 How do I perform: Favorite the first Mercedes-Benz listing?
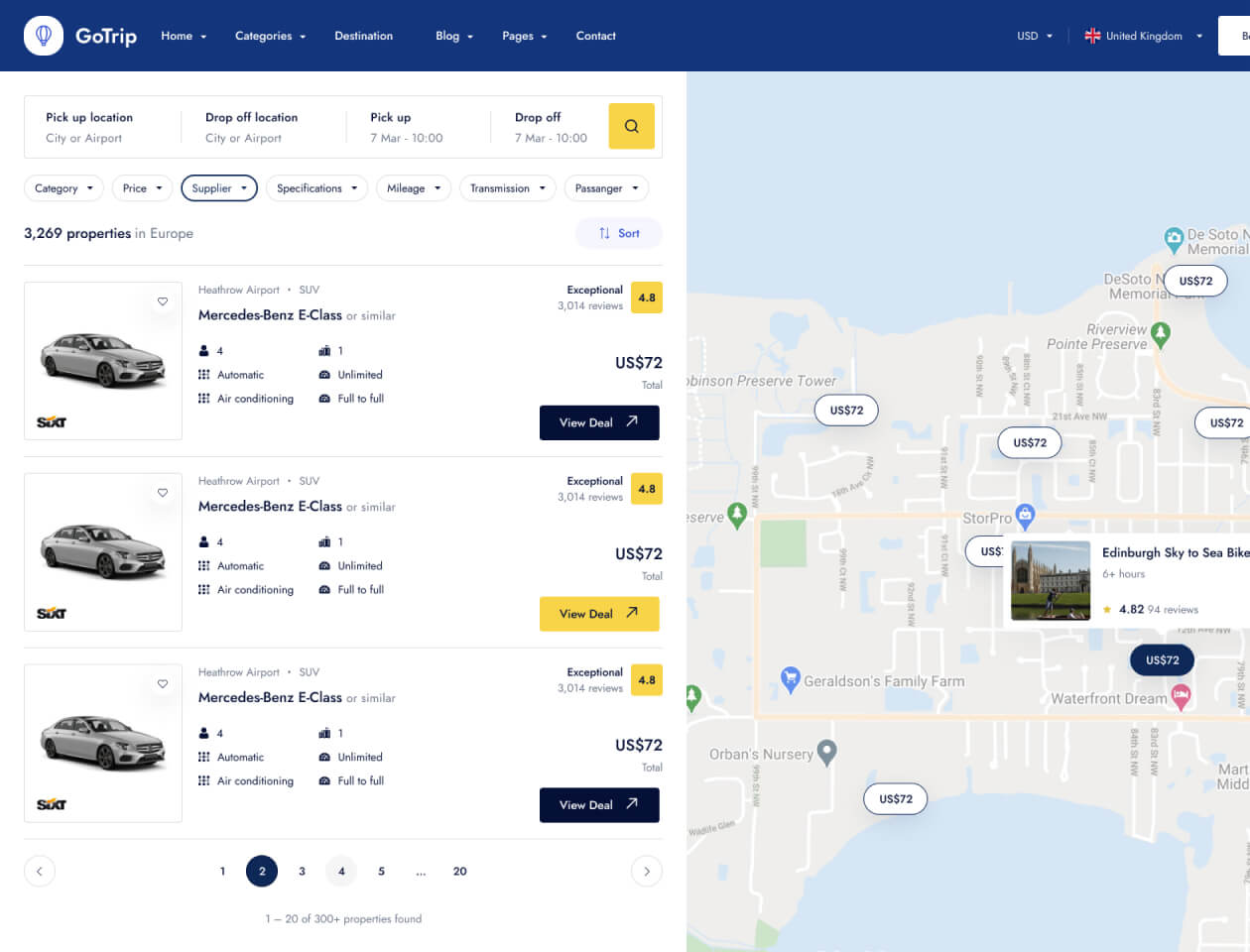[x=163, y=301]
